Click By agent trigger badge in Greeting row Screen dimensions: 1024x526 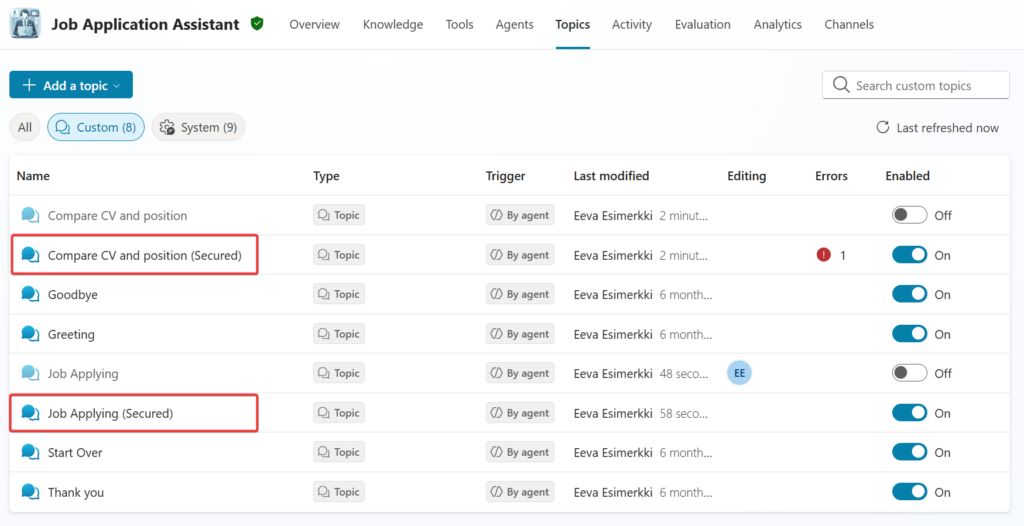coord(520,334)
